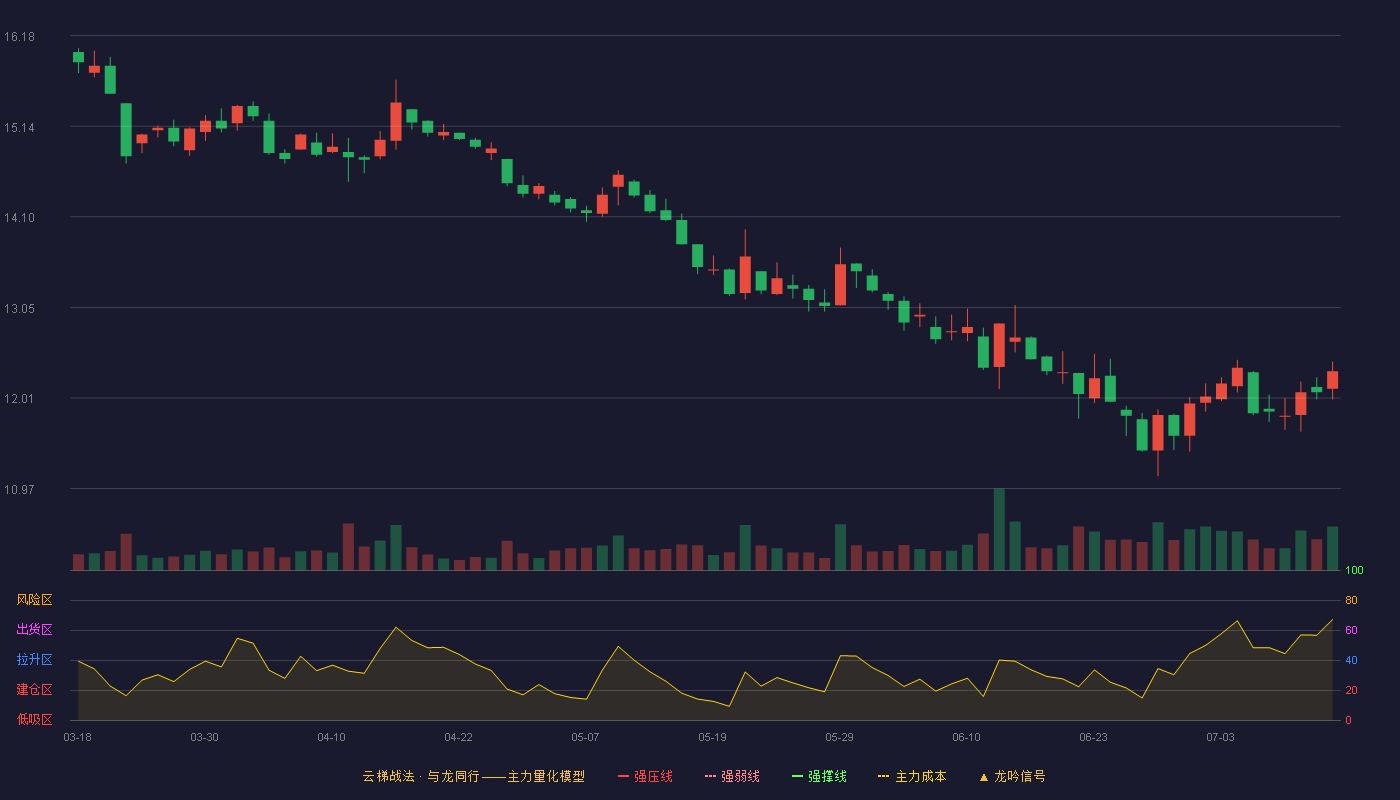Image resolution: width=1400 pixels, height=800 pixels.
Task: Toggle the 龙吟信号 legend entry
Action: pos(1011,776)
